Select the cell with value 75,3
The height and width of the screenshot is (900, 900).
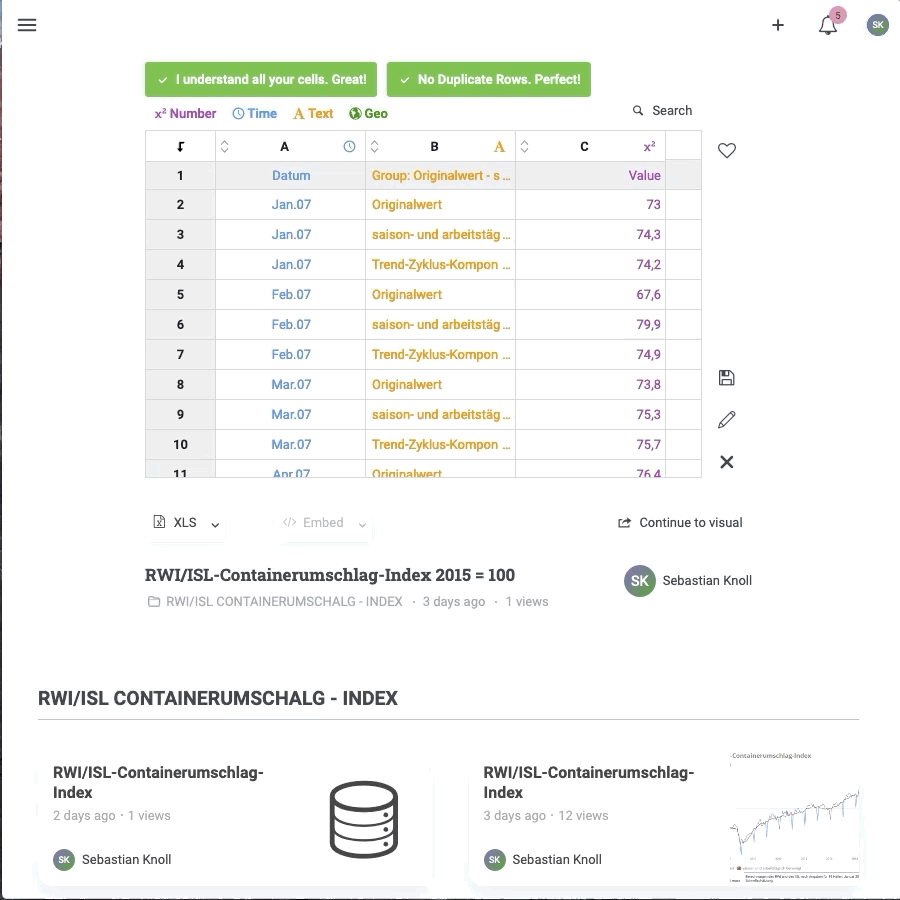590,414
